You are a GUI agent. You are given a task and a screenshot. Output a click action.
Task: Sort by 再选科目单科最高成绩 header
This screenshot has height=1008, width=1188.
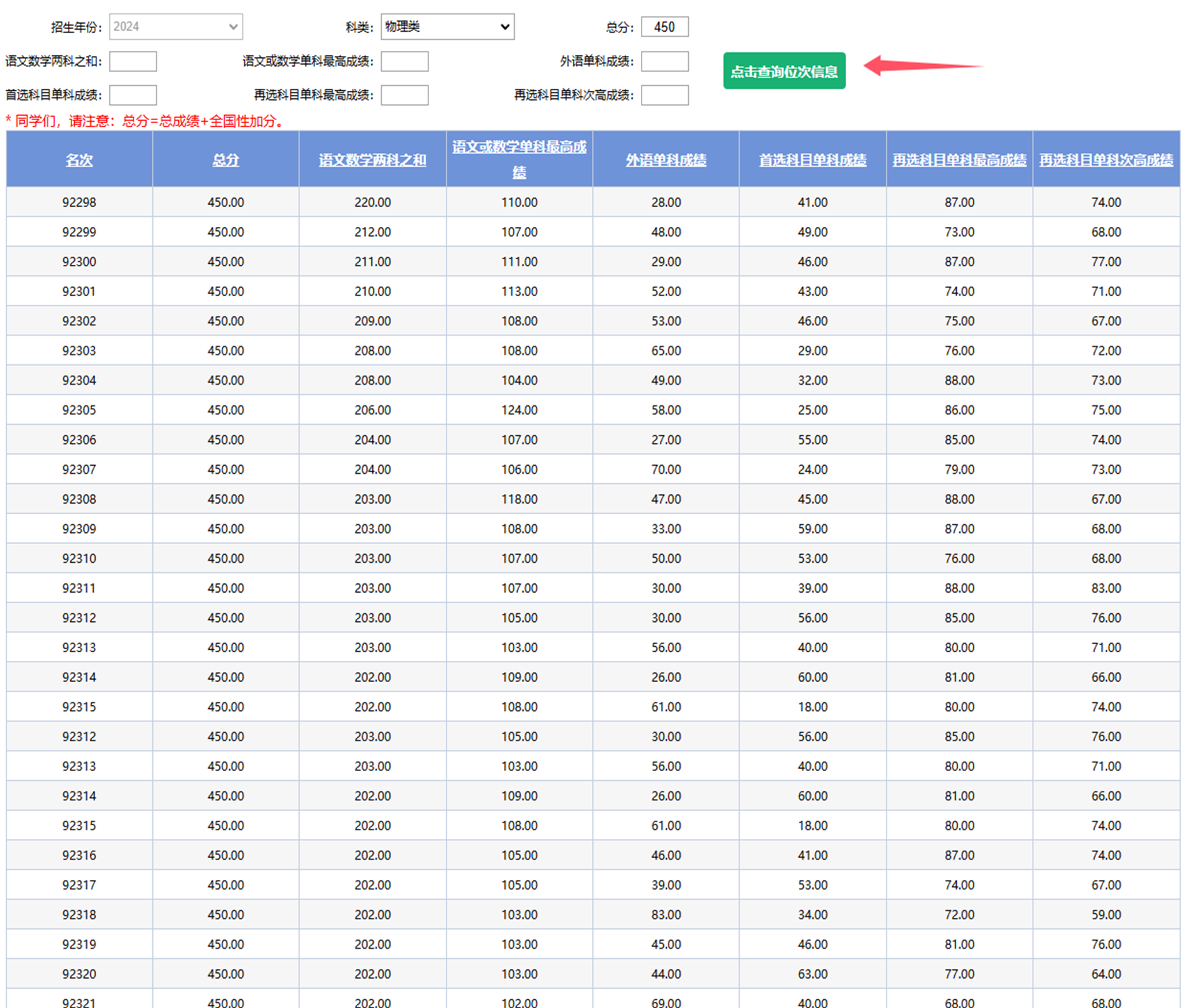coord(959,160)
